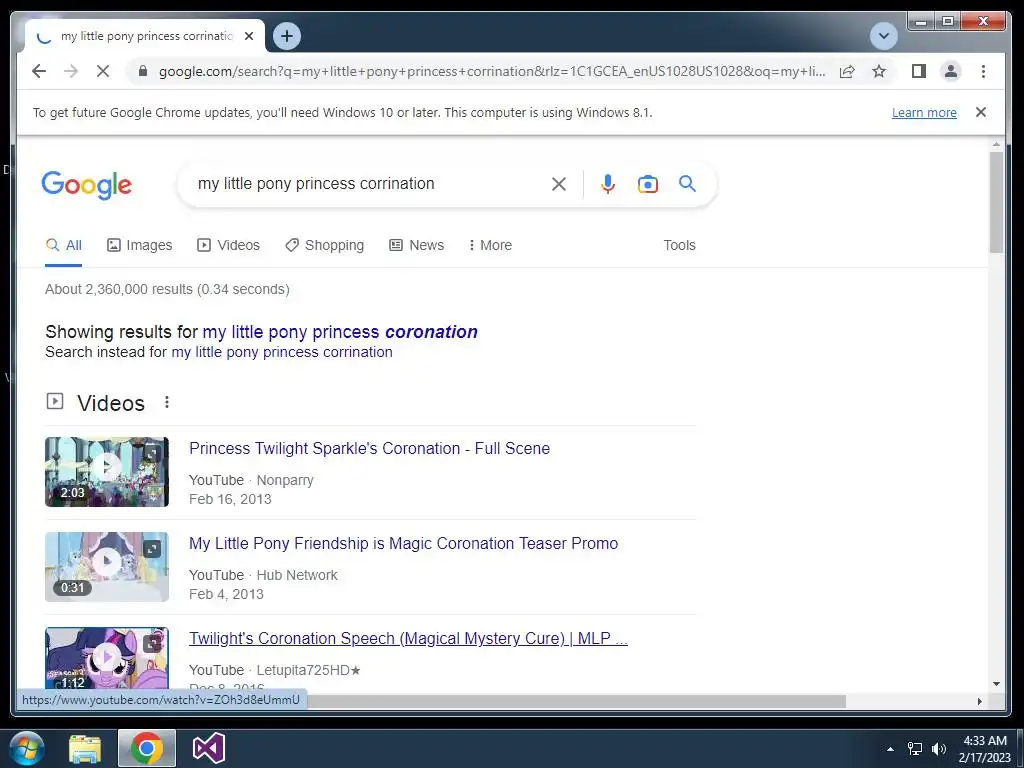Click the browser forward arrow
This screenshot has width=1024, height=768.
[71, 71]
